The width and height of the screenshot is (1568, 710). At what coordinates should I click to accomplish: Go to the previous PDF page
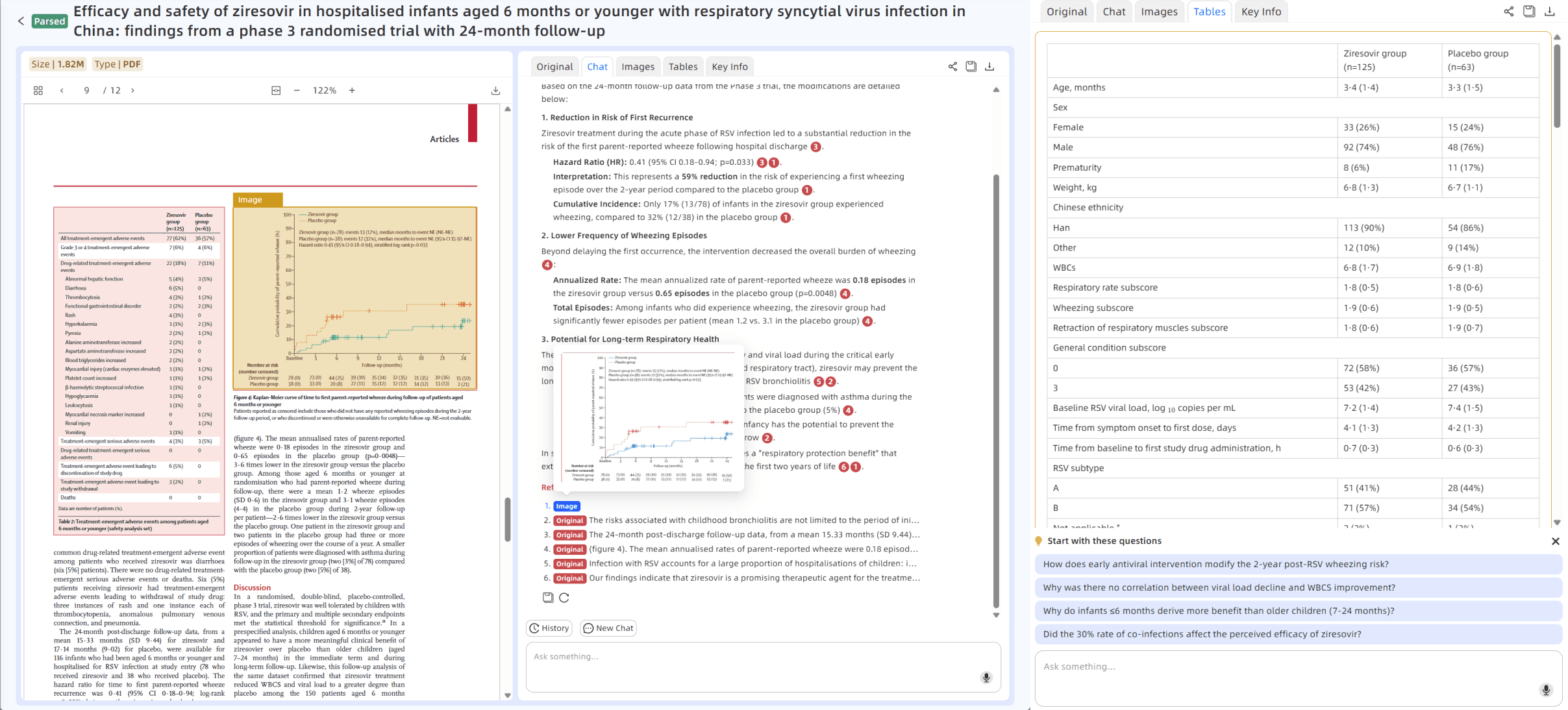pyautogui.click(x=62, y=91)
